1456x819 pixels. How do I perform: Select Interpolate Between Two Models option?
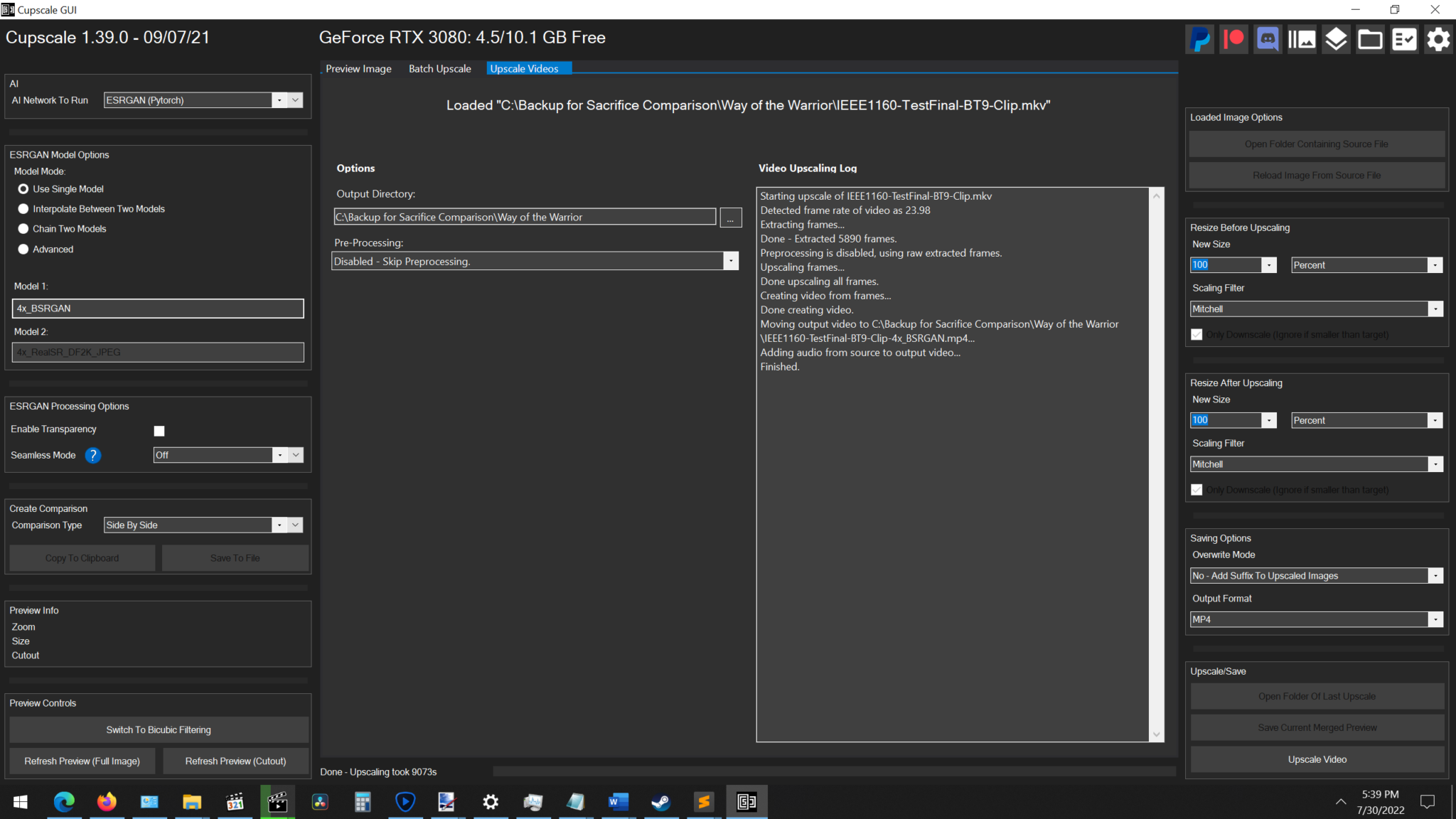tap(23, 209)
